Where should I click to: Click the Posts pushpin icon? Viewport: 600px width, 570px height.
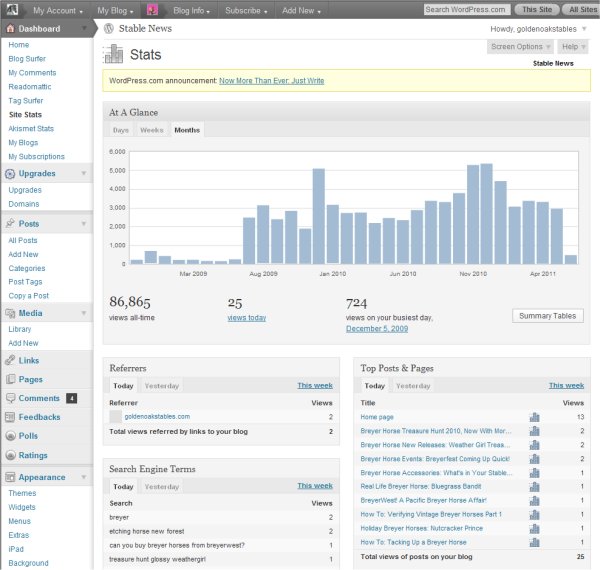tap(10, 223)
